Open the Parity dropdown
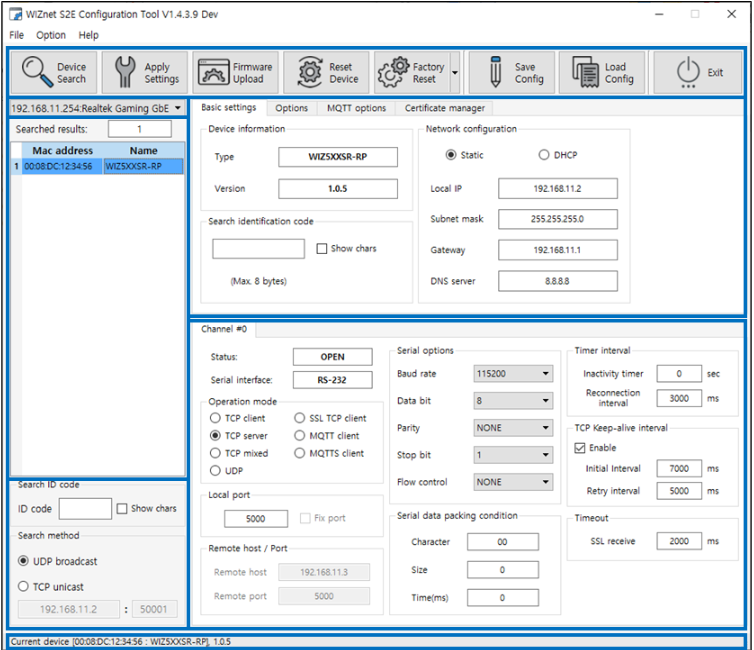The height and width of the screenshot is (650, 754). click(x=513, y=428)
